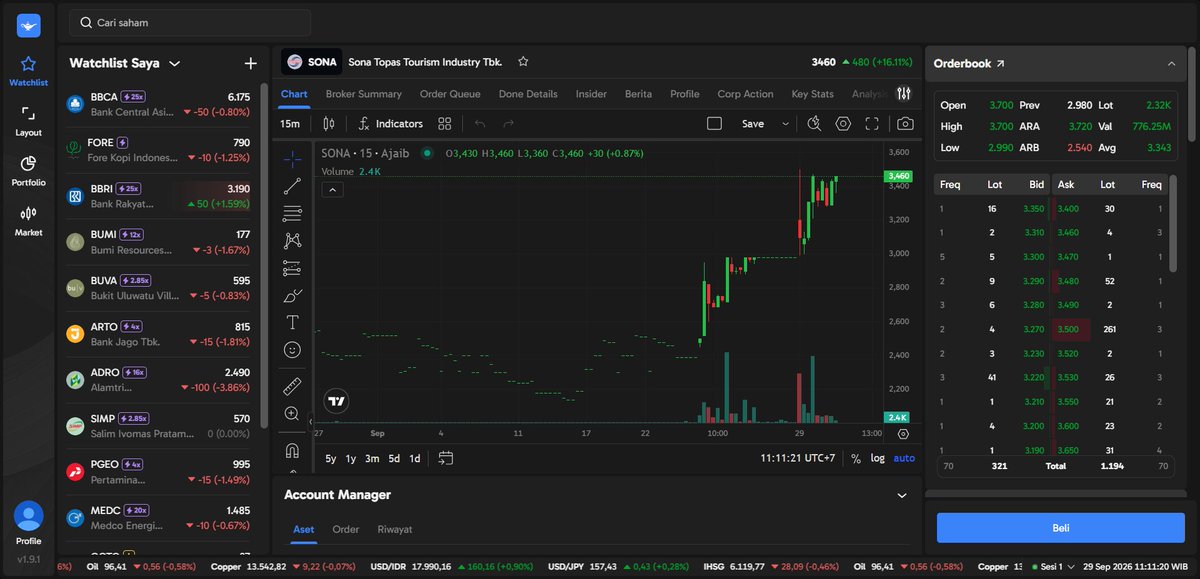Open the Insider tab
The width and height of the screenshot is (1200, 579).
point(591,94)
